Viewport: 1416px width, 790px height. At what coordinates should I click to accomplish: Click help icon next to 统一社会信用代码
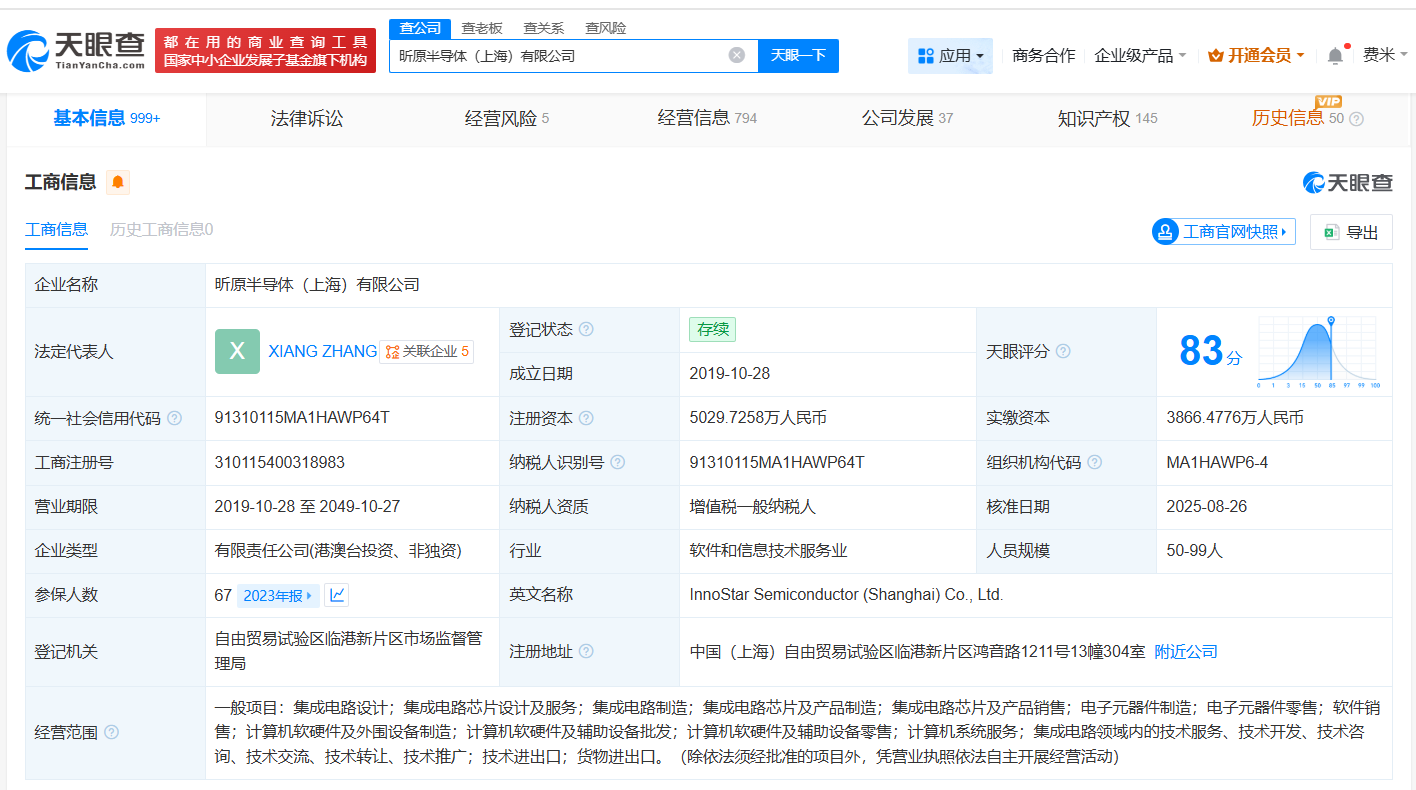[175, 418]
